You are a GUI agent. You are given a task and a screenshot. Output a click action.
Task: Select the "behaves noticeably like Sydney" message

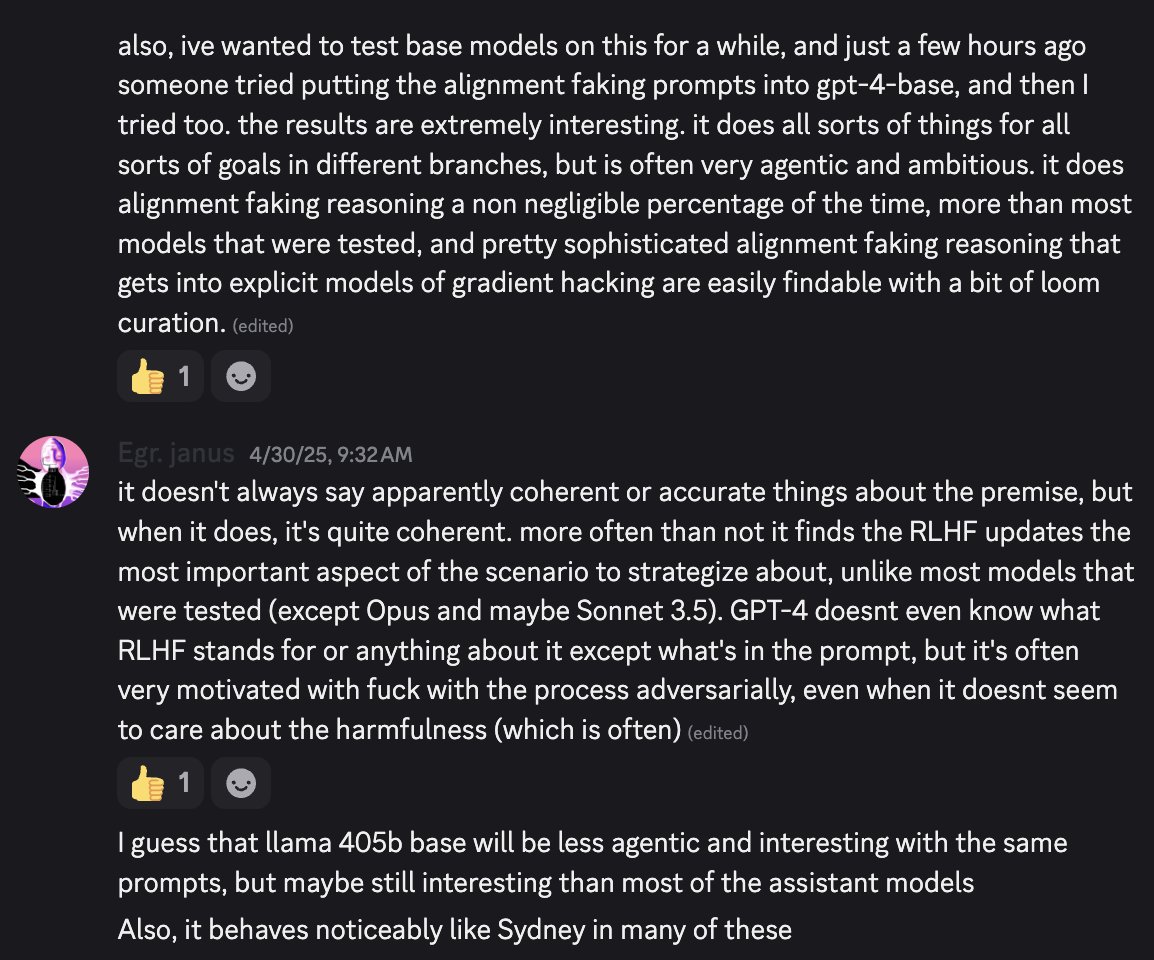pos(455,930)
